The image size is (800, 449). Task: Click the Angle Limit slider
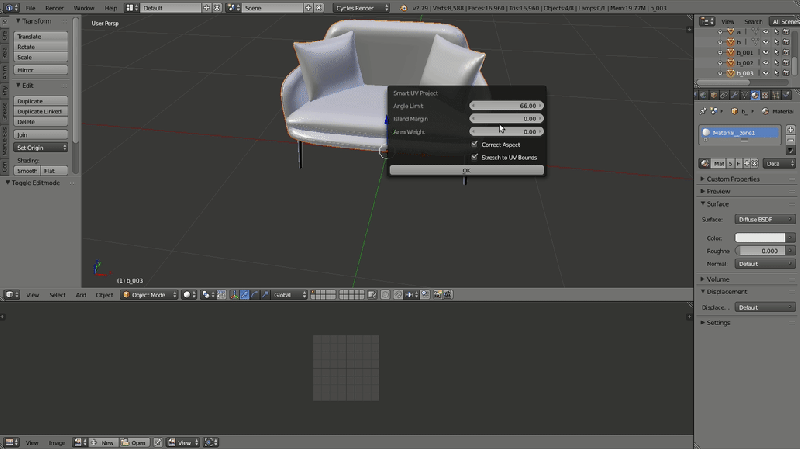[506, 106]
